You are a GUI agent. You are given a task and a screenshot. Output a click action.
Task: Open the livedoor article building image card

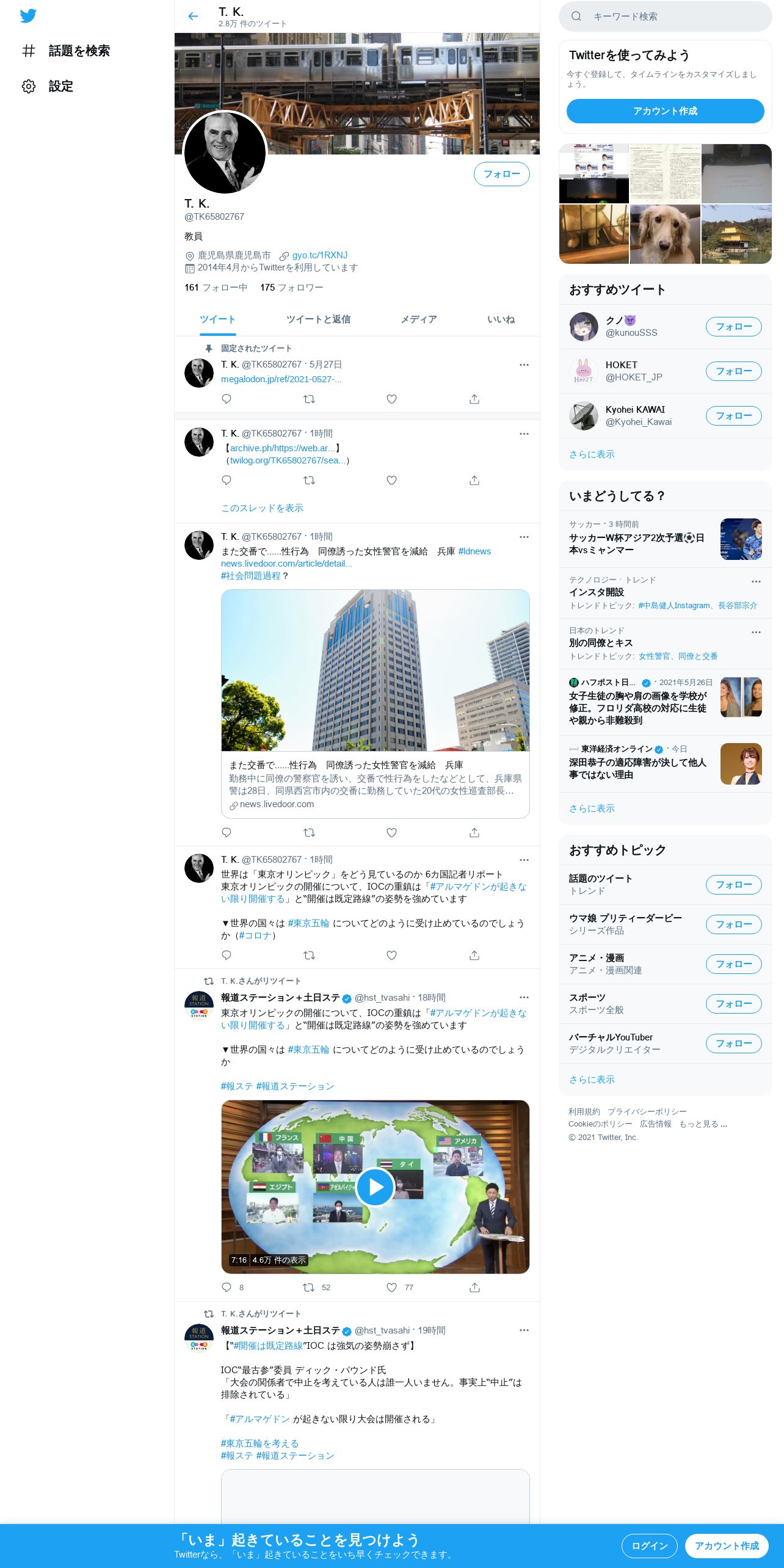point(375,670)
